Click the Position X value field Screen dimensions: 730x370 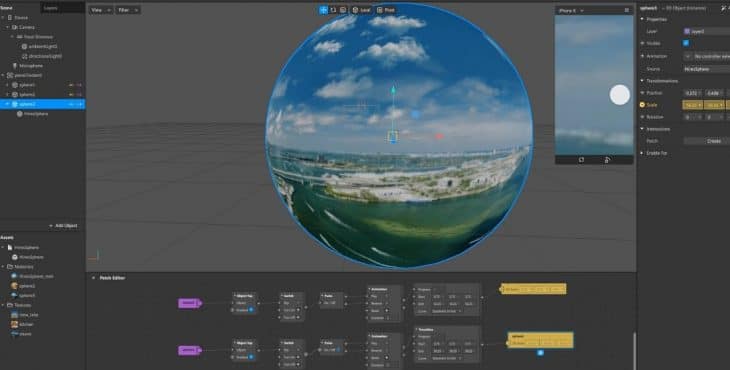point(692,93)
